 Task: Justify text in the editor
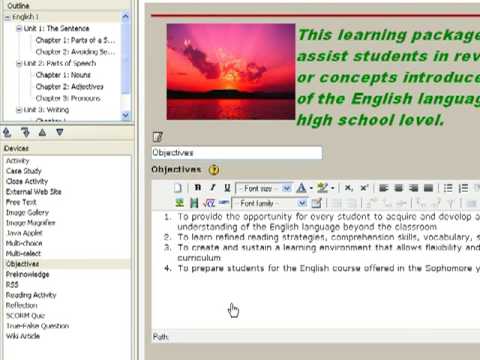point(428,188)
